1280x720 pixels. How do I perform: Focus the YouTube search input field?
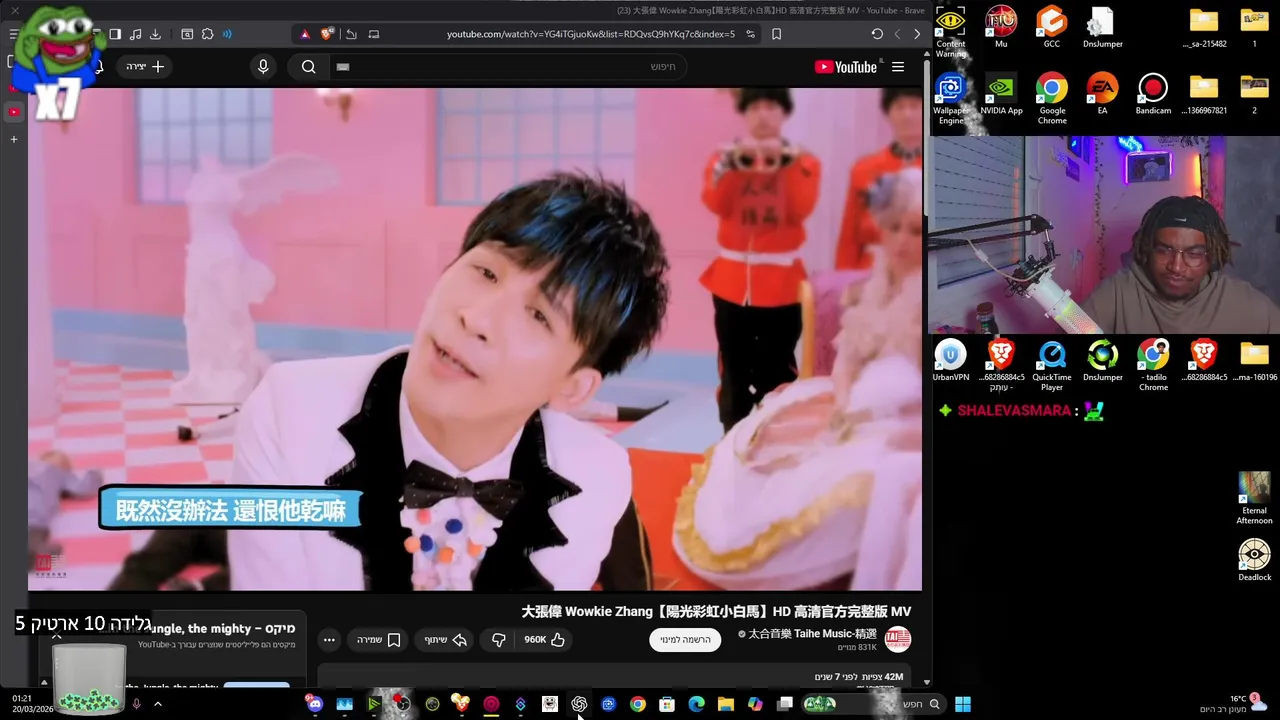(x=507, y=67)
